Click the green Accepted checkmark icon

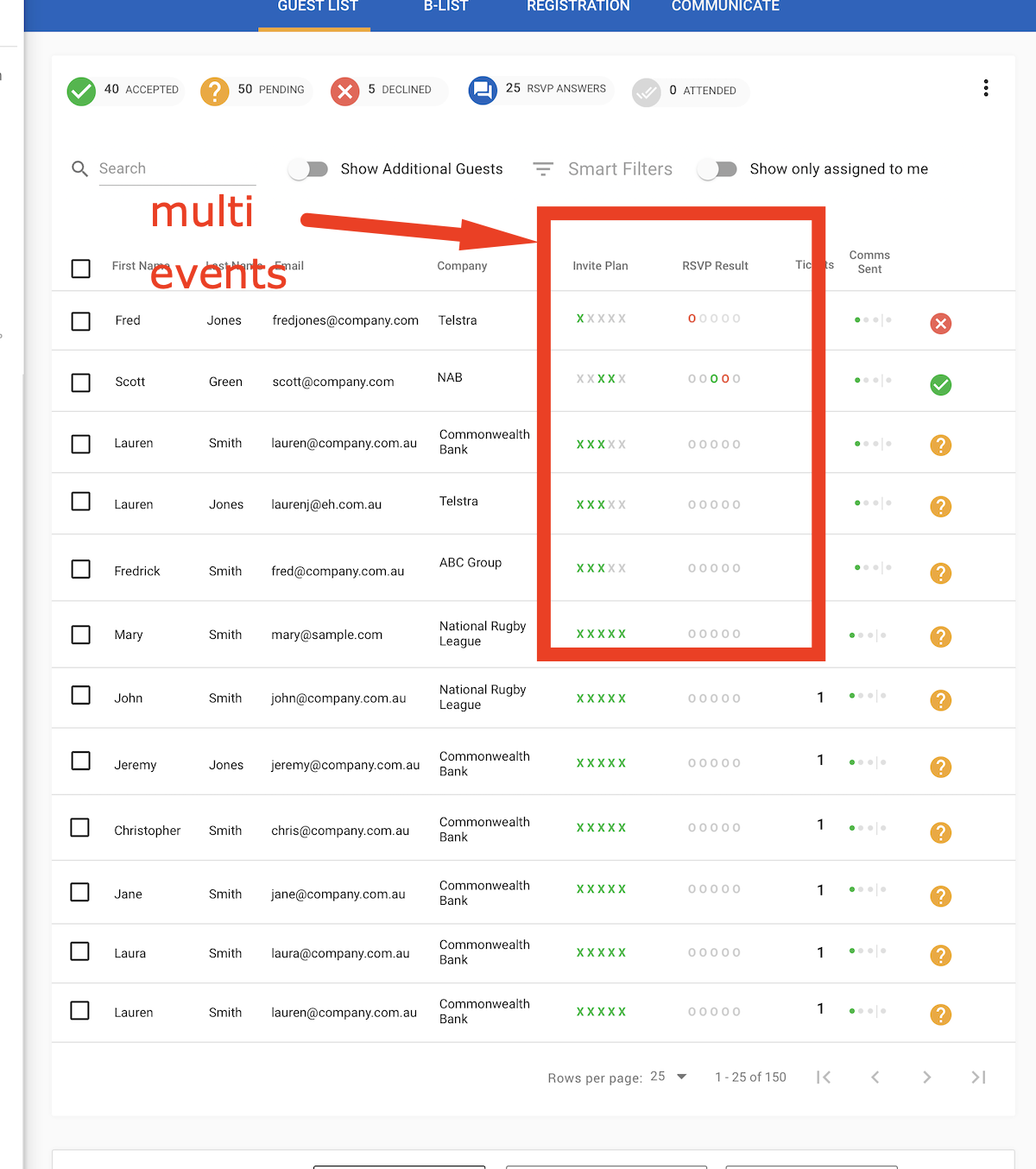[x=82, y=91]
